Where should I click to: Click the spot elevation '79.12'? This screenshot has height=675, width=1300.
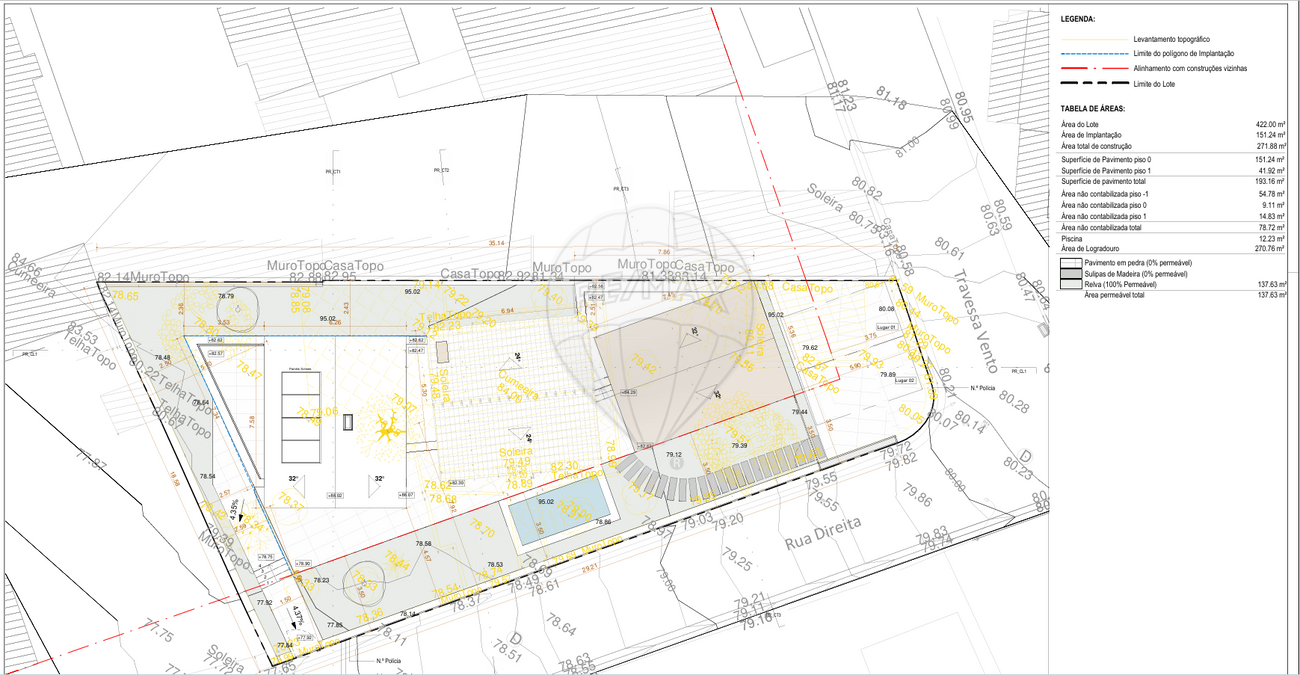674,455
